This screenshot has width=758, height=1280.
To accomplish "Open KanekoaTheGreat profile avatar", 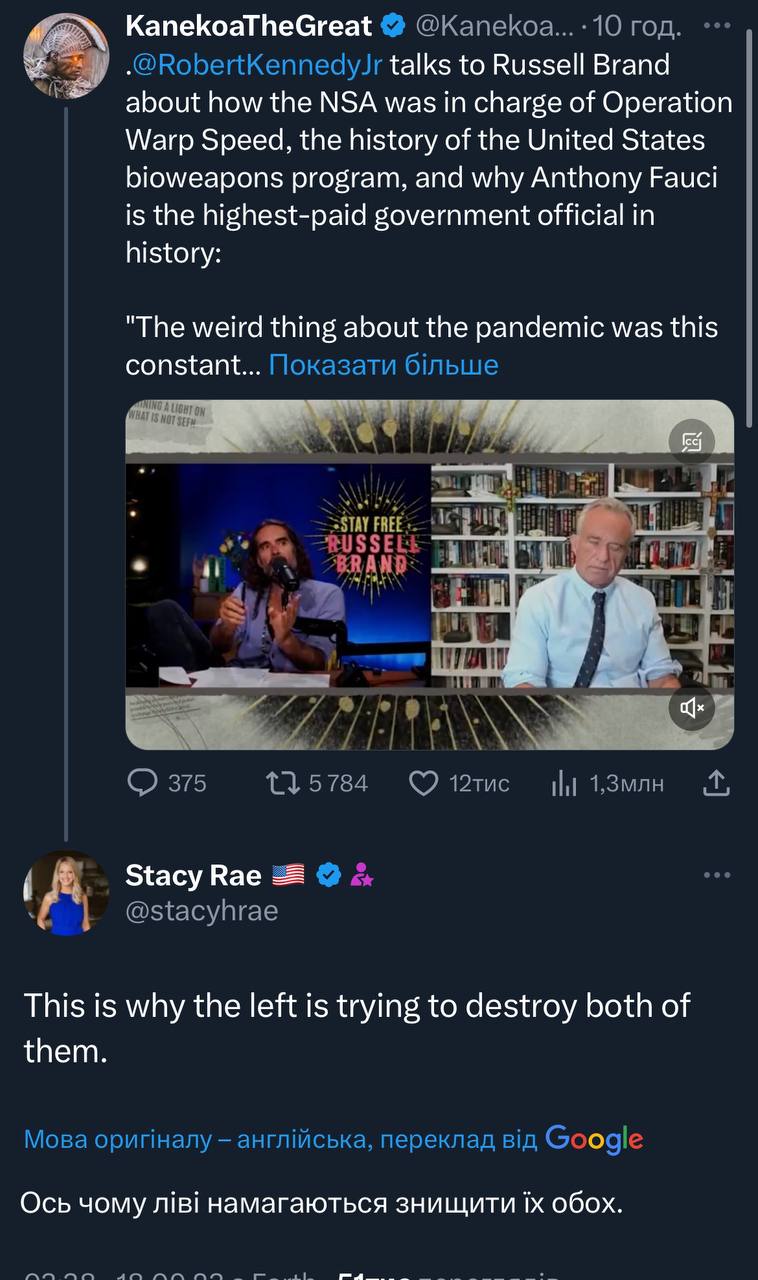I will point(66,56).
